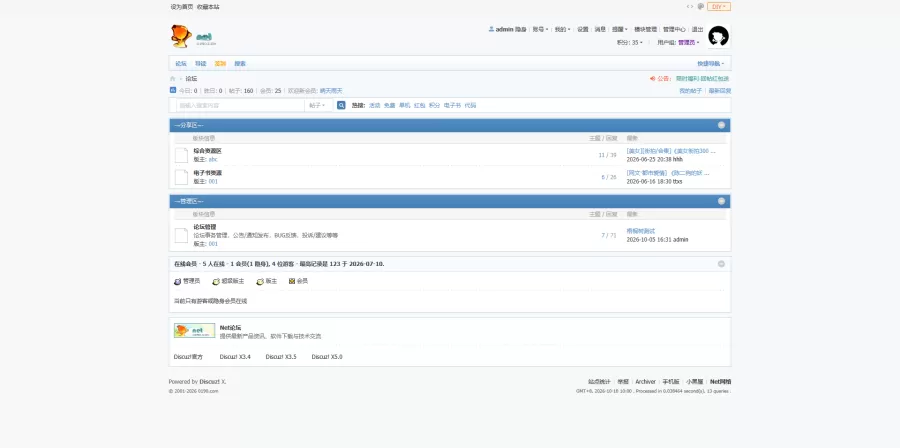Viewport: 900px width, 448px height.
Task: Select the 导读 navigation tab
Action: coord(200,64)
